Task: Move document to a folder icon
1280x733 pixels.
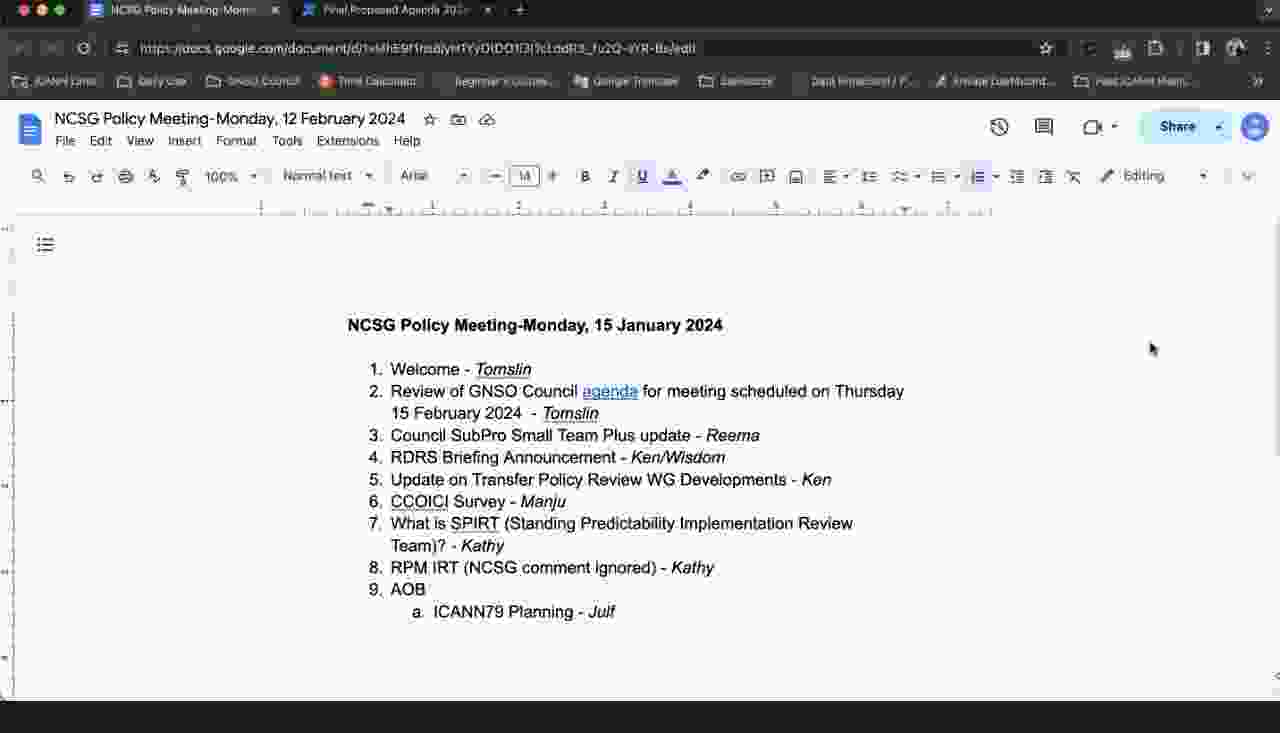Action: pos(458,120)
